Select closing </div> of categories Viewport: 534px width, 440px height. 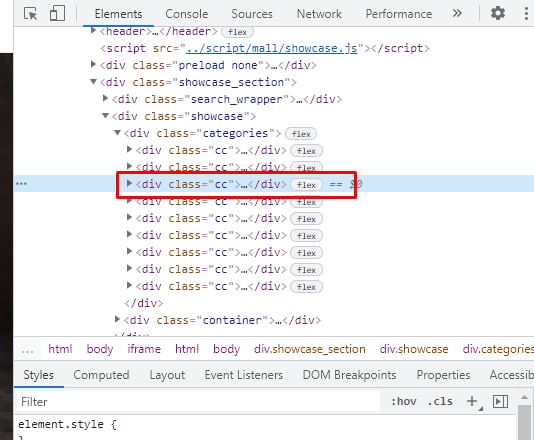tap(143, 303)
